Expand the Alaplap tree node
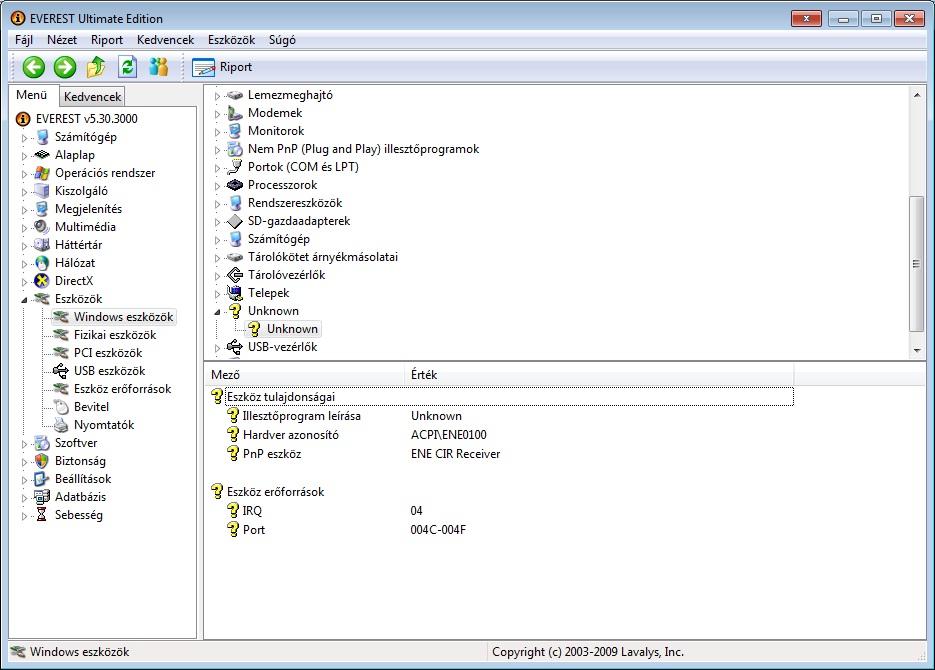 (x=24, y=156)
